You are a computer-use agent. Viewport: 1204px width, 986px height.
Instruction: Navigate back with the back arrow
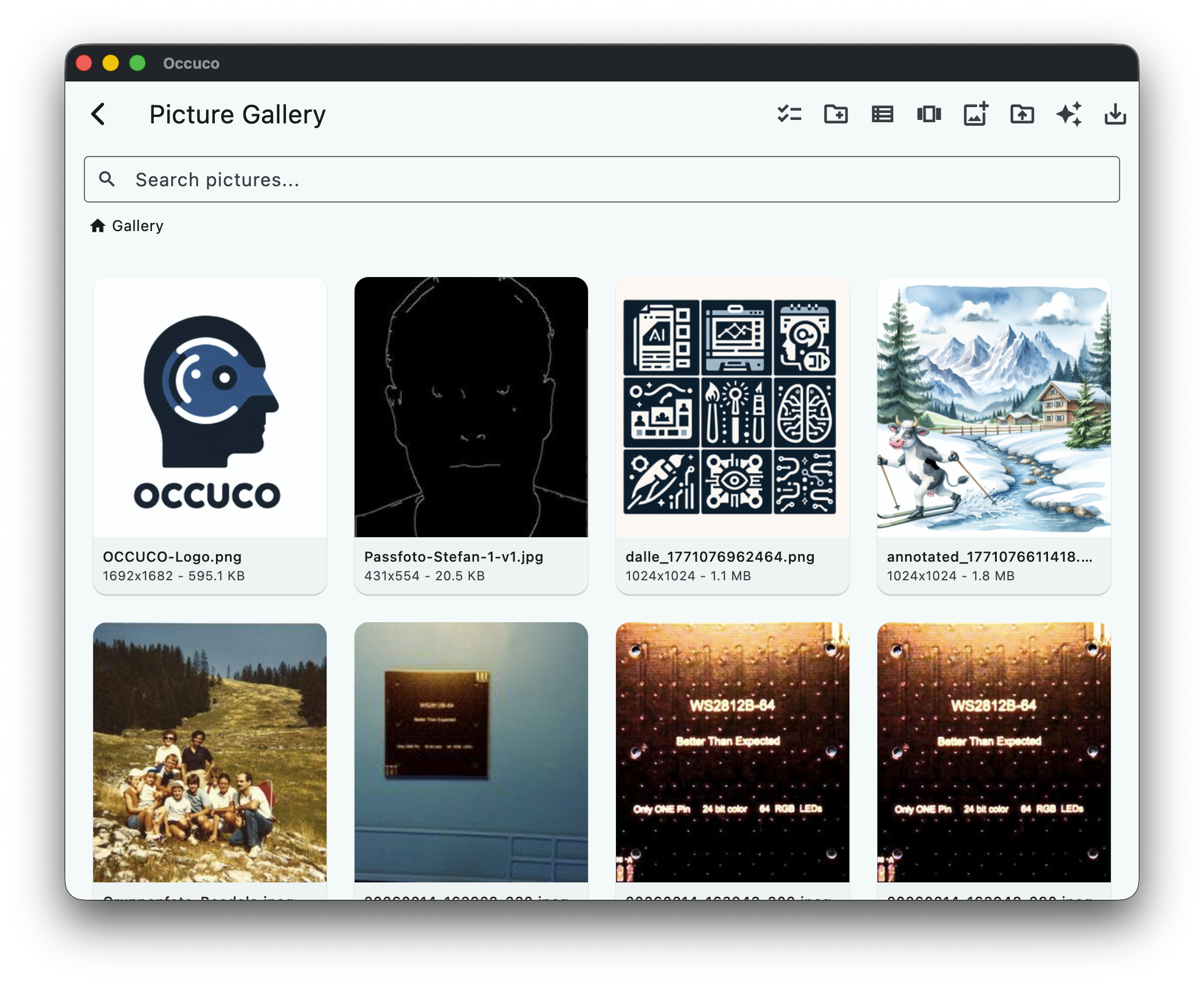pos(98,114)
